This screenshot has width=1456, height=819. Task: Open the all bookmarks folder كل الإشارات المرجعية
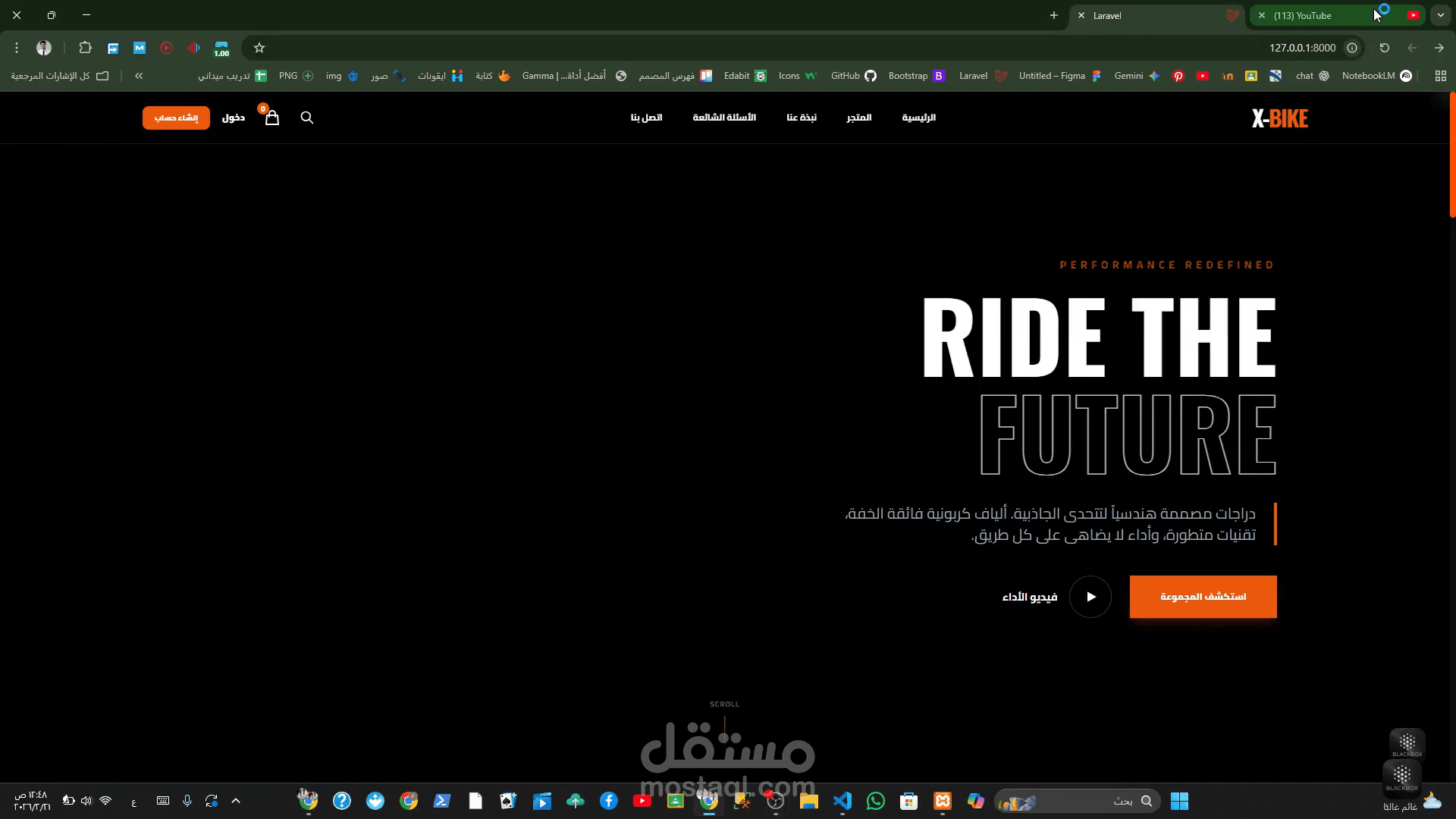(60, 76)
